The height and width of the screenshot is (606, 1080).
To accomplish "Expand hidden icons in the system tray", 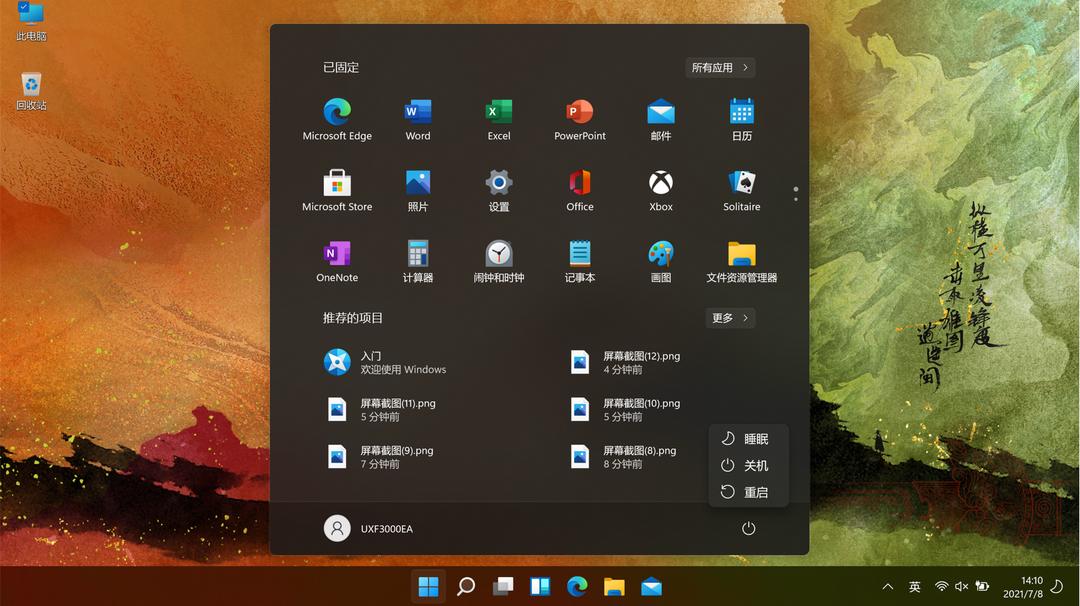I will [x=887, y=587].
